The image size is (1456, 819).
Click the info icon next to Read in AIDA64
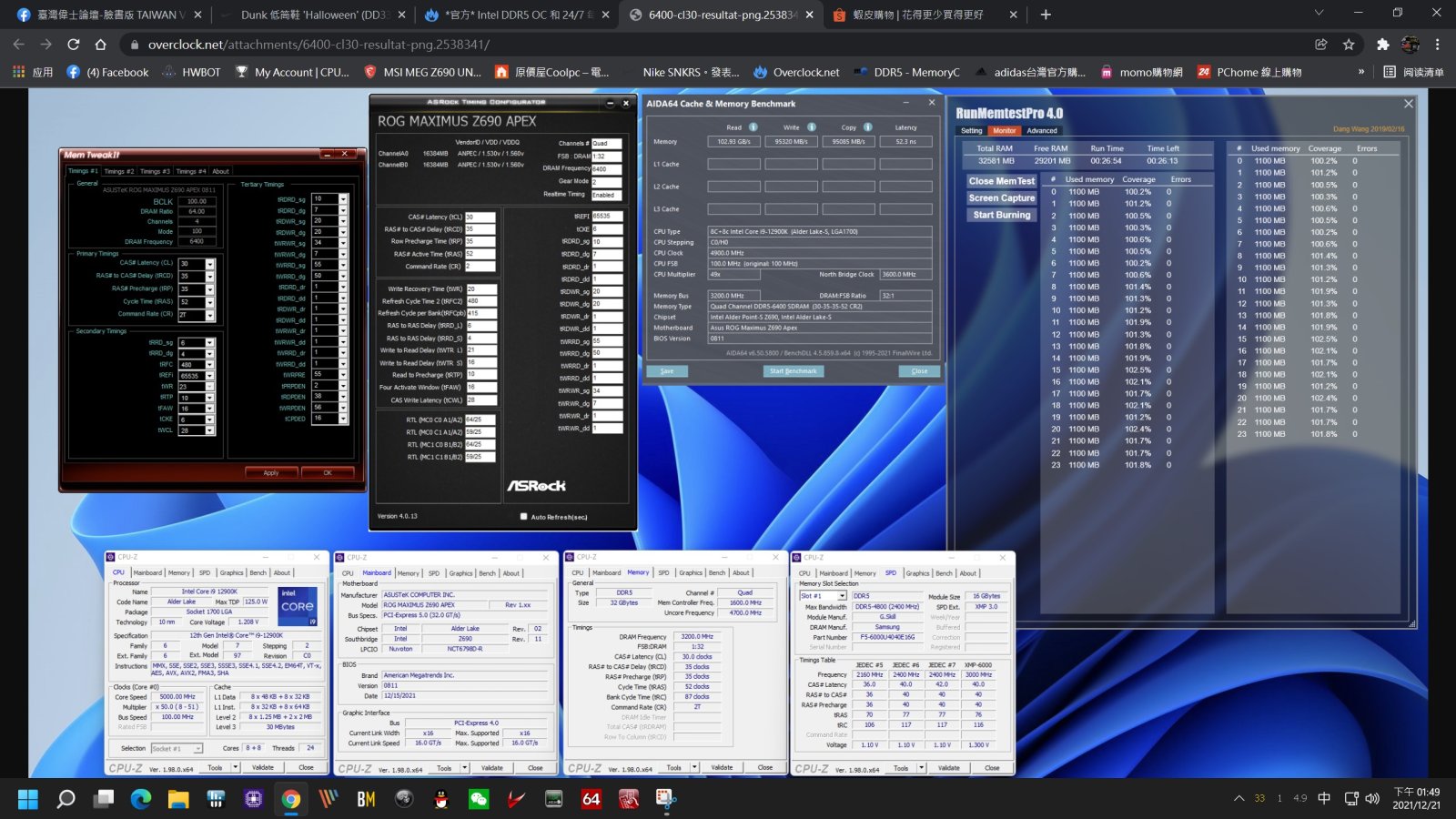tap(753, 127)
